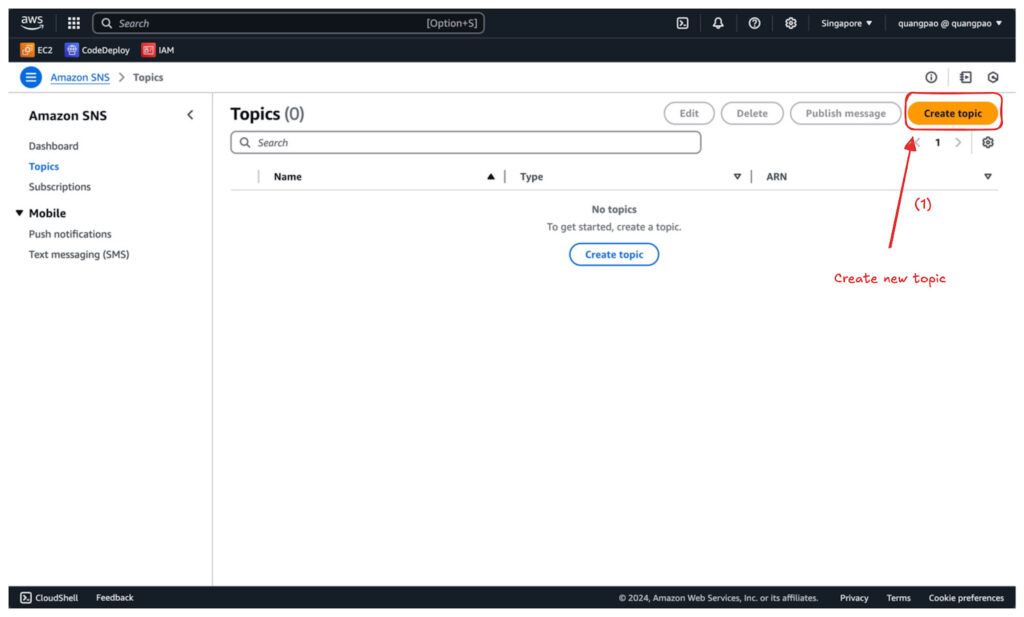Click the outlined Create topic button under No topics

614,255
